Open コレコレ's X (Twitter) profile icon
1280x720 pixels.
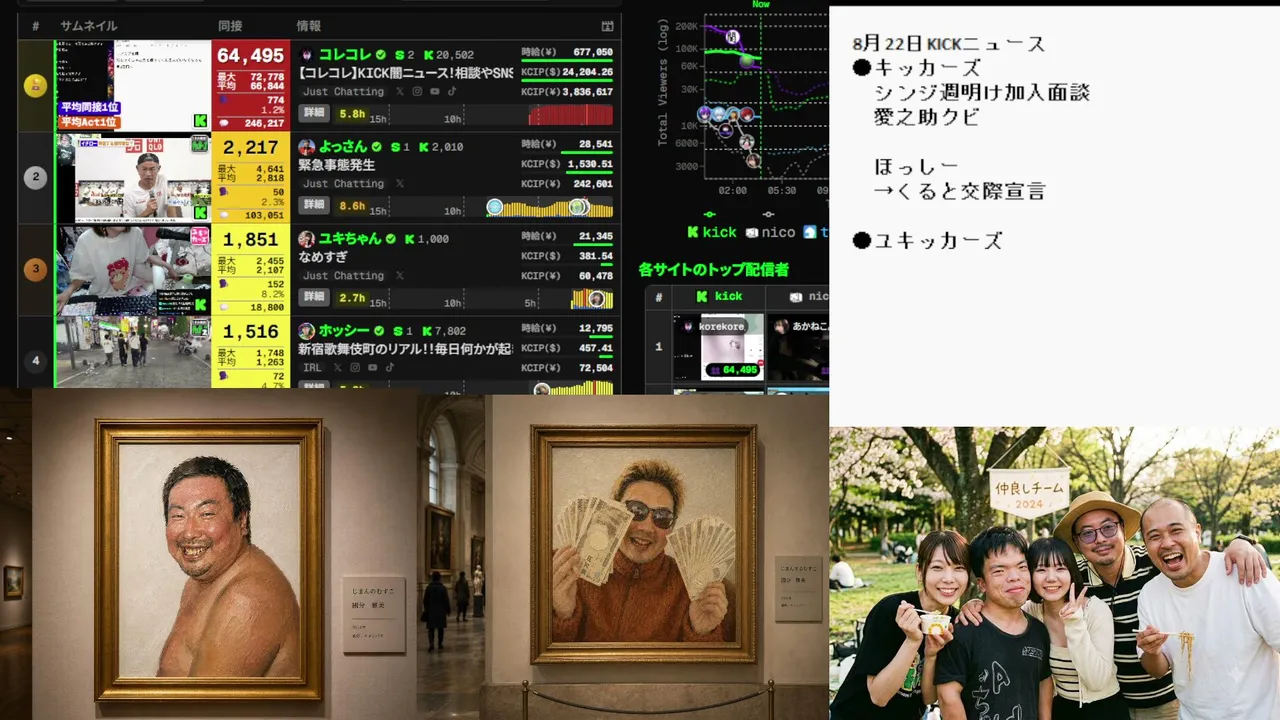(x=400, y=92)
